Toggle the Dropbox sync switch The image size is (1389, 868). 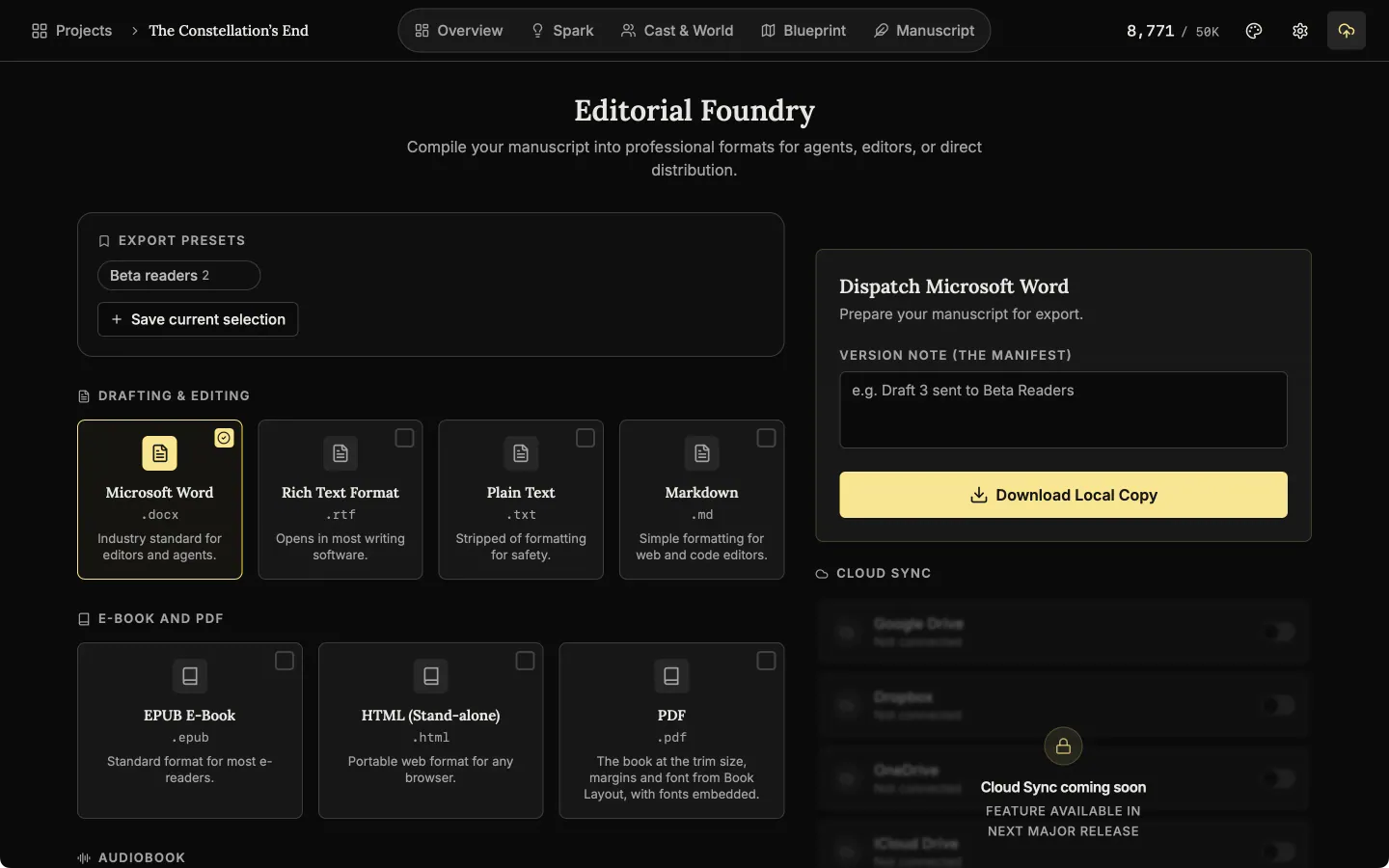pos(1279,706)
